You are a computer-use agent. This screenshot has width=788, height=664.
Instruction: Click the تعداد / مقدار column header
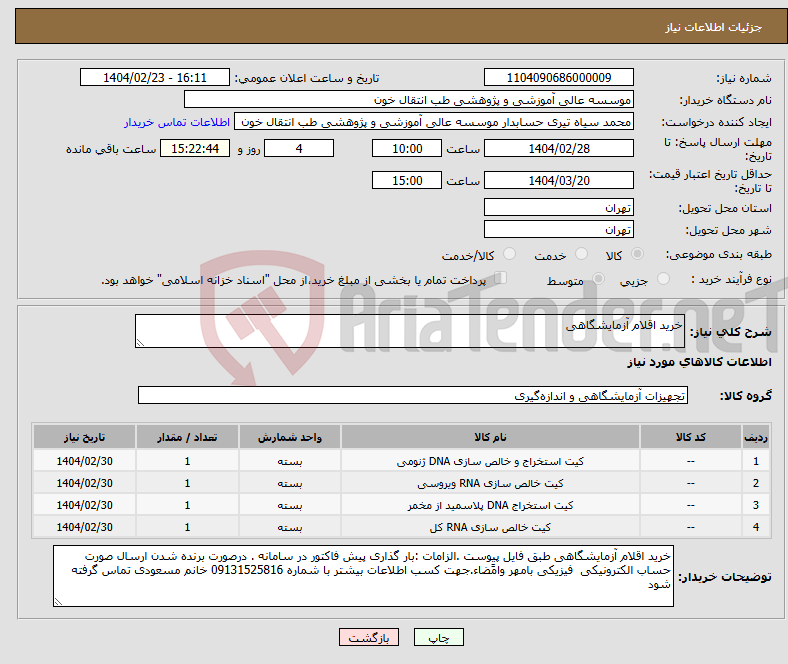tap(187, 437)
